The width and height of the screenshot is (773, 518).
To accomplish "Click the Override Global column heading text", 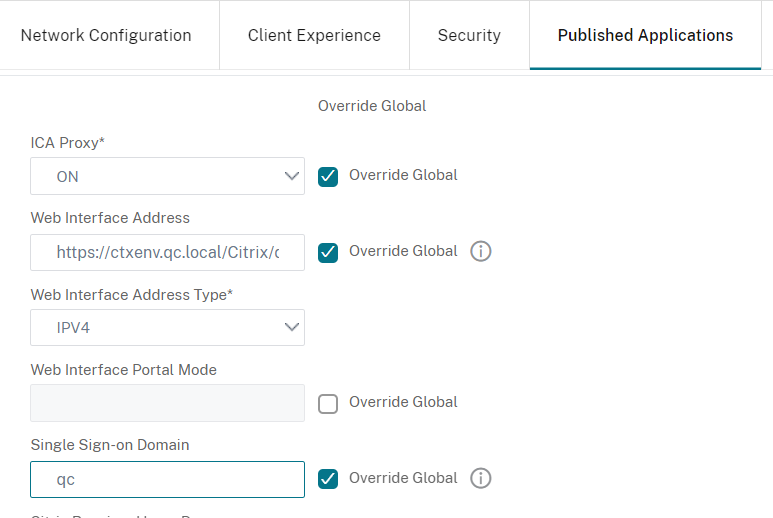I will pyautogui.click(x=372, y=106).
